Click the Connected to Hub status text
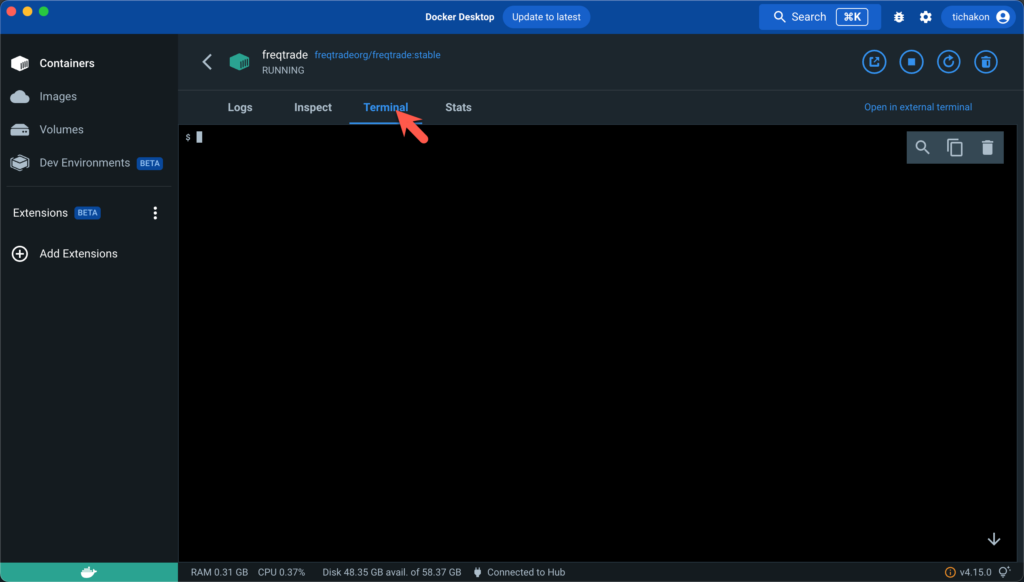1024x582 pixels. [x=526, y=572]
